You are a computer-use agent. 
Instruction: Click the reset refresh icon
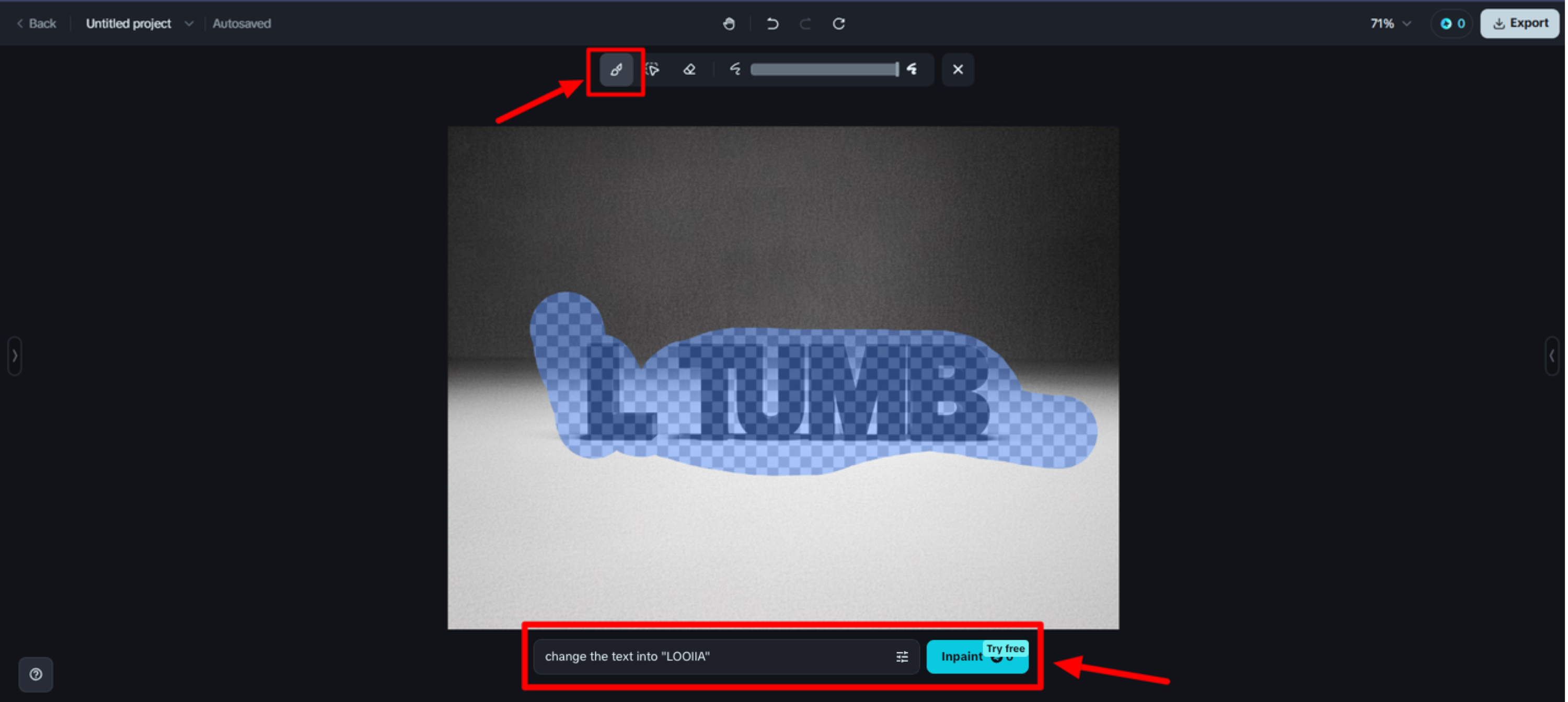tap(839, 24)
